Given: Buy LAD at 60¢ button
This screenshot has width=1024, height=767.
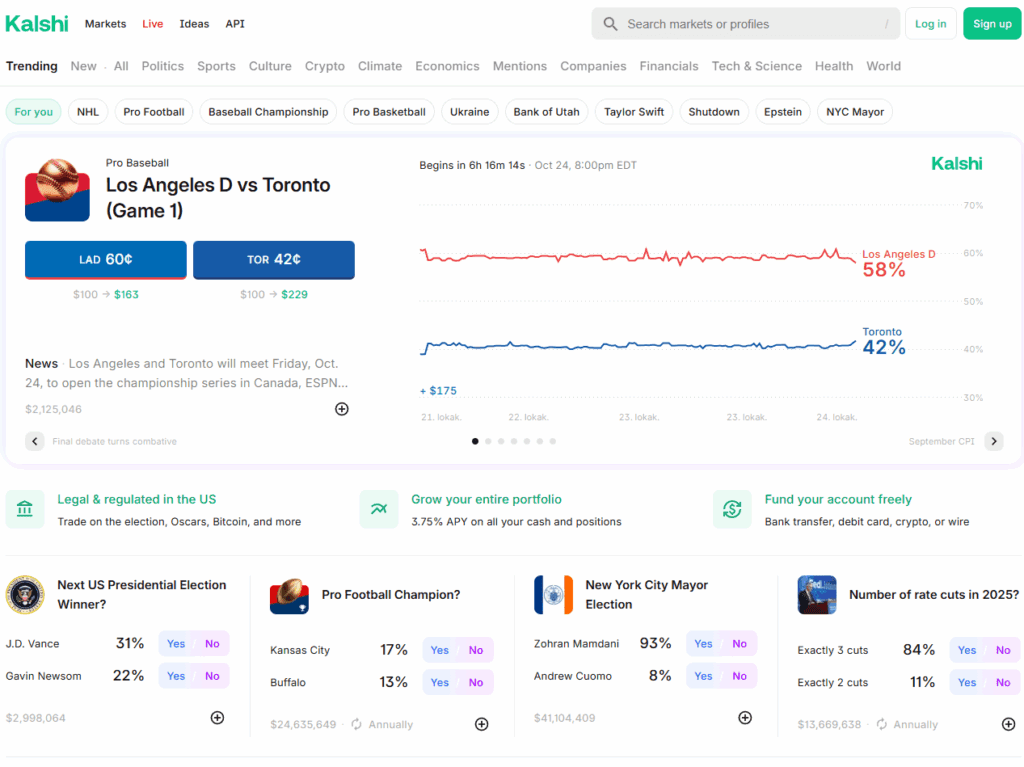Looking at the screenshot, I should [106, 259].
